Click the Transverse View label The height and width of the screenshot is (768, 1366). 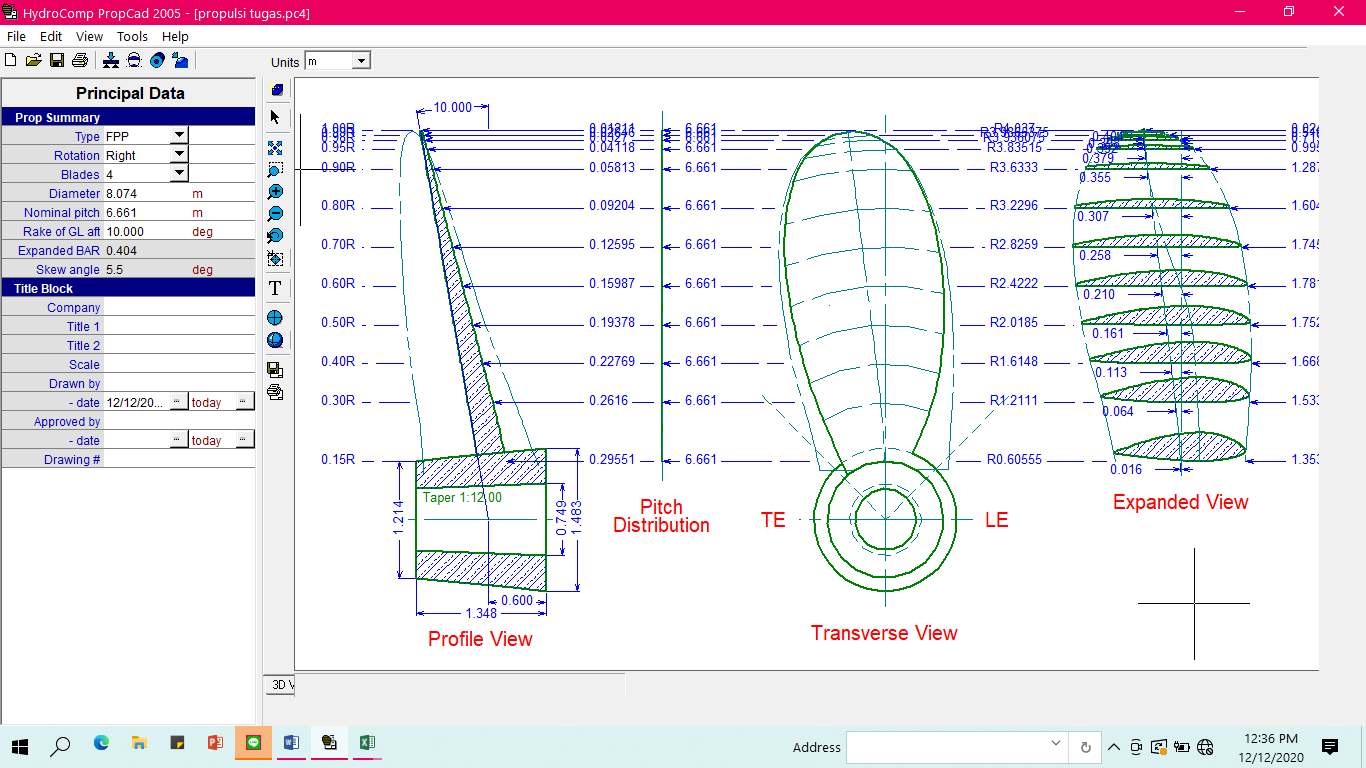[x=884, y=633]
